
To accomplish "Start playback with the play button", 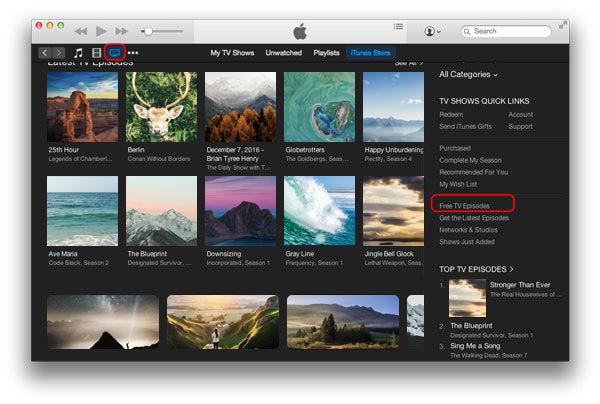I will point(101,31).
